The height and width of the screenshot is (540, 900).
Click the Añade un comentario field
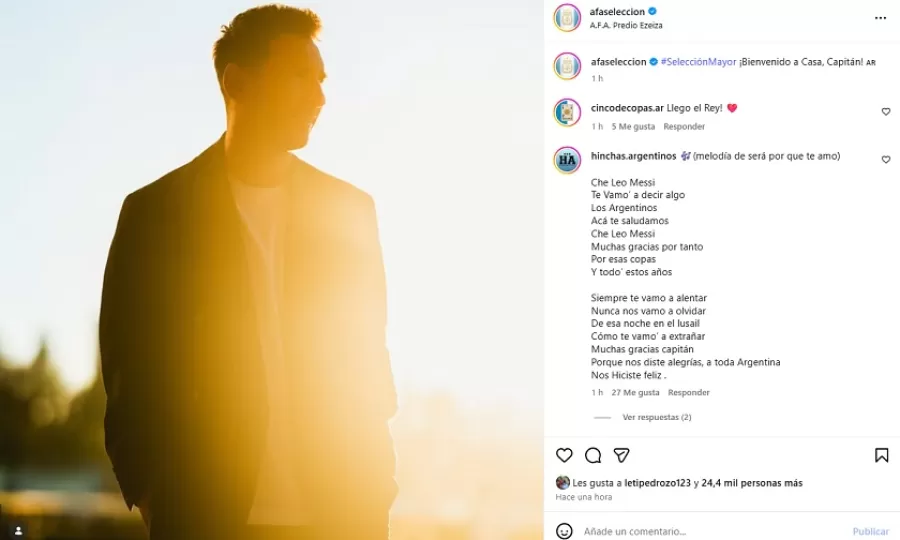tap(712, 531)
